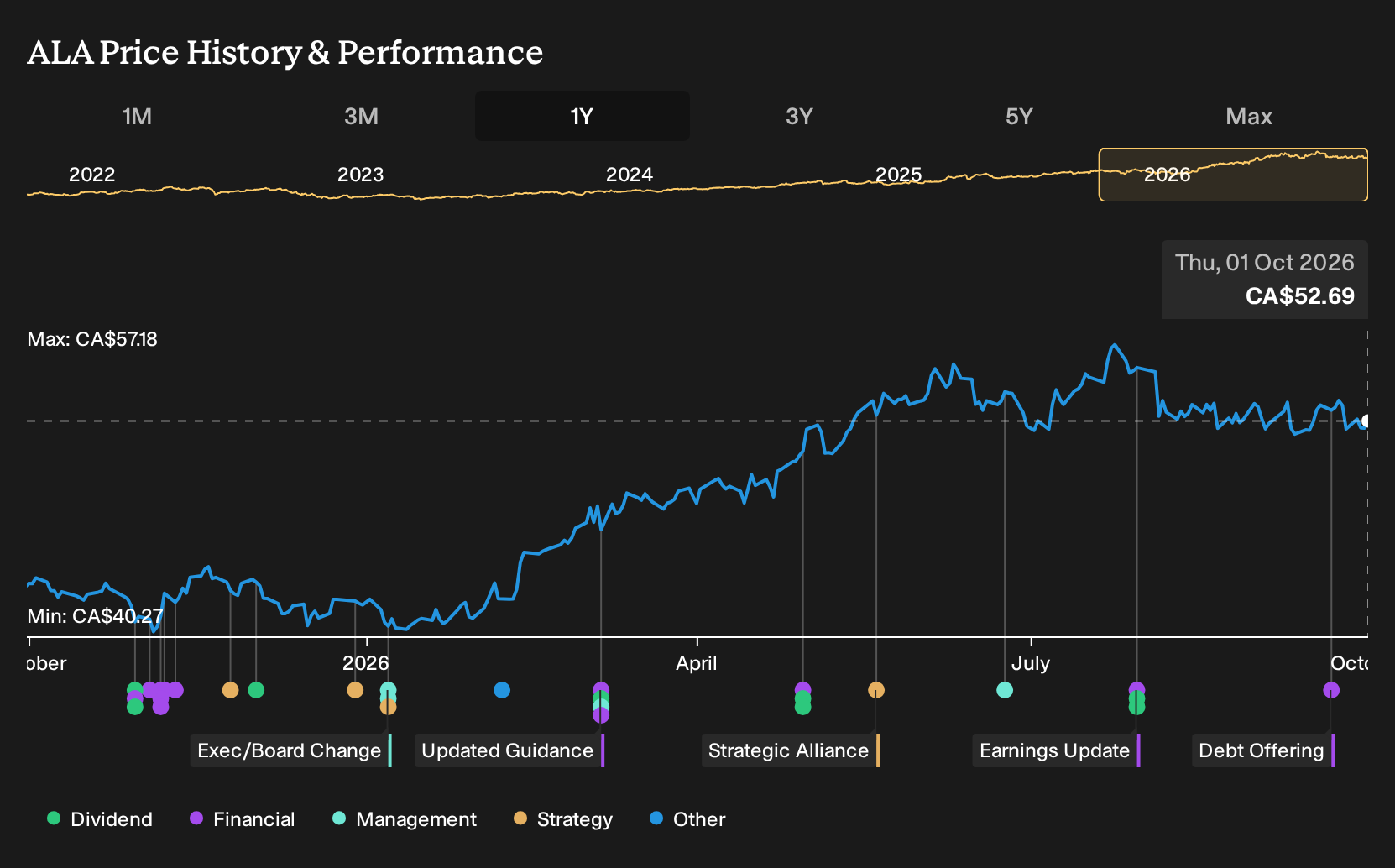
Task: Click 2023 in the overview timeline
Action: pyautogui.click(x=360, y=175)
